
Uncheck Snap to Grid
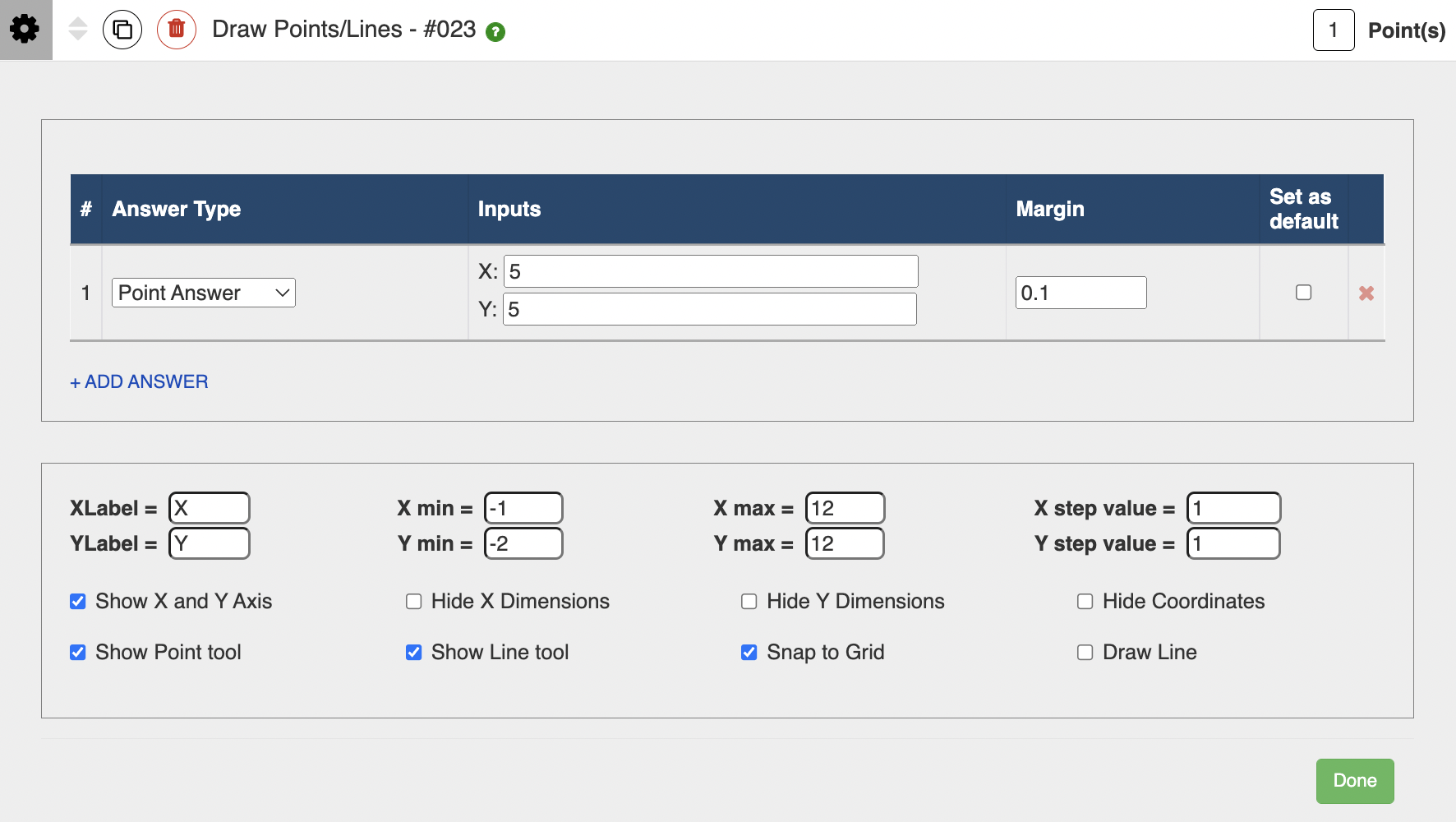point(749,653)
